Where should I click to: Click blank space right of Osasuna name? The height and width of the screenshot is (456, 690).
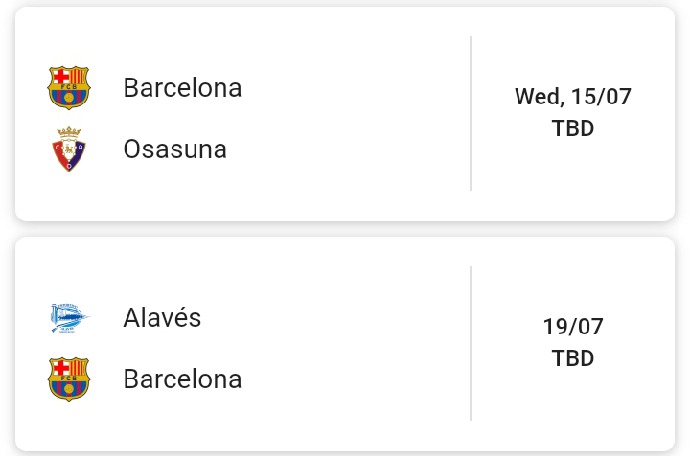(x=350, y=150)
